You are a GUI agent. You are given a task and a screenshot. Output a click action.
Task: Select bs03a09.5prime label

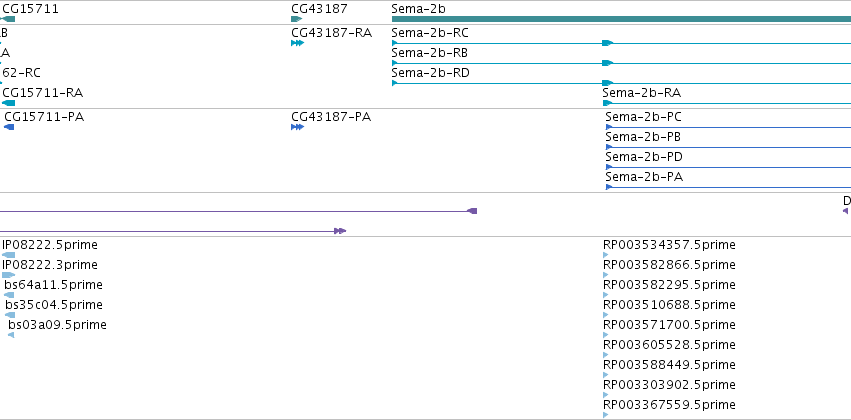click(x=57, y=325)
